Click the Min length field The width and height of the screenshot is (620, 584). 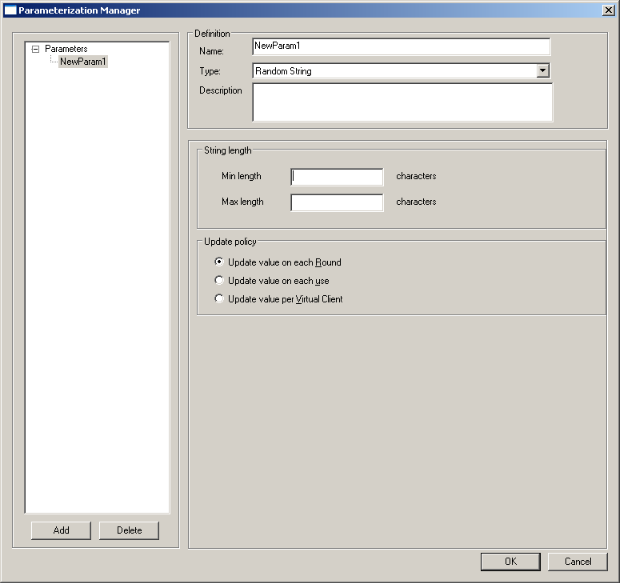337,177
